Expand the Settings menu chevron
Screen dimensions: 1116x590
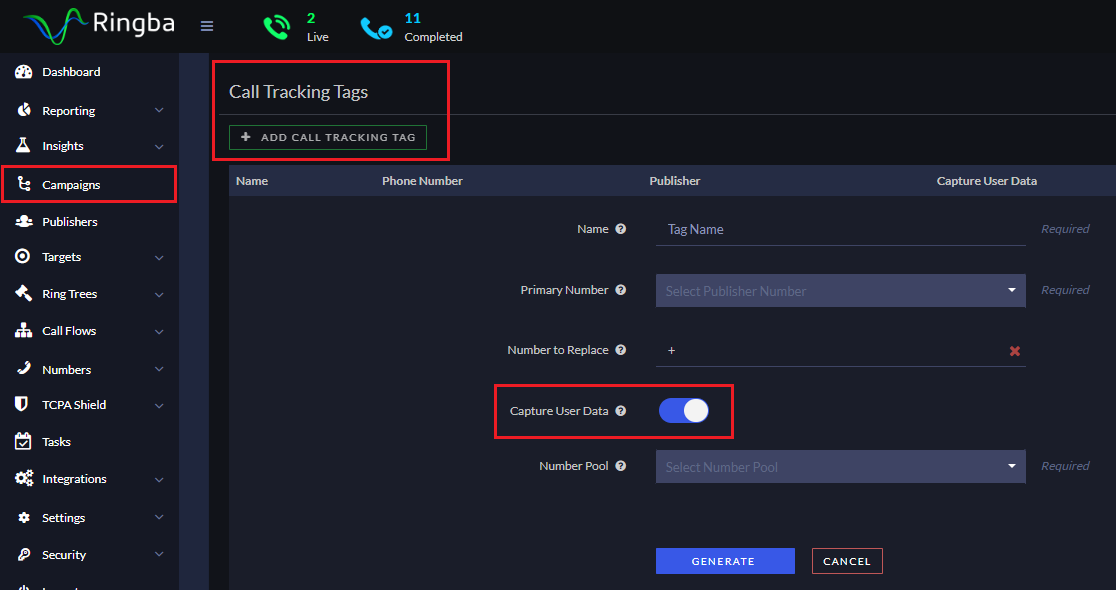[x=159, y=517]
